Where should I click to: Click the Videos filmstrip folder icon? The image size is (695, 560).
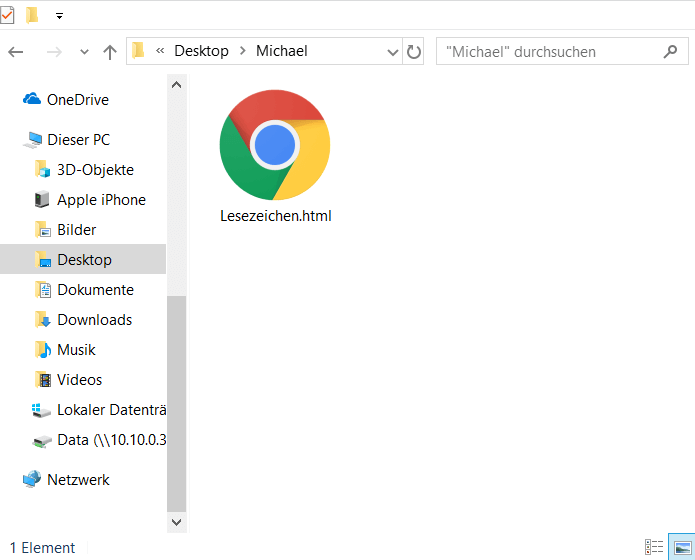point(43,380)
